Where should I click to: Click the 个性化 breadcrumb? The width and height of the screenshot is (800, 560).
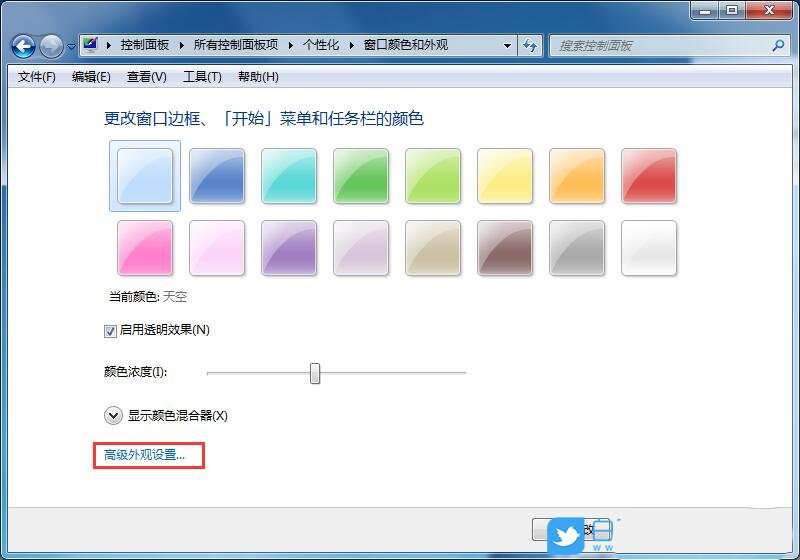click(321, 45)
